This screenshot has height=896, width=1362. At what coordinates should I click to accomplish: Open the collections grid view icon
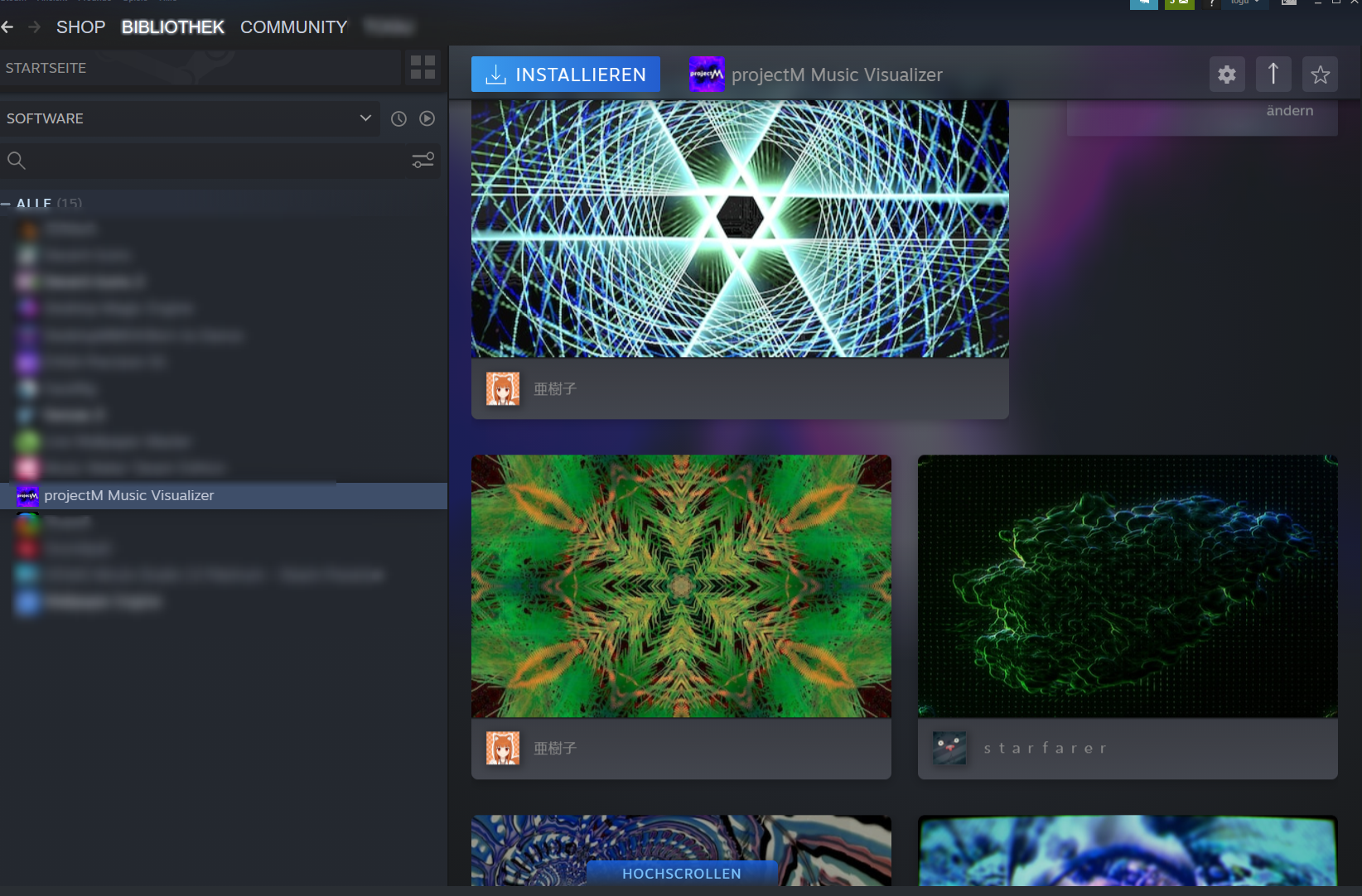pos(423,68)
